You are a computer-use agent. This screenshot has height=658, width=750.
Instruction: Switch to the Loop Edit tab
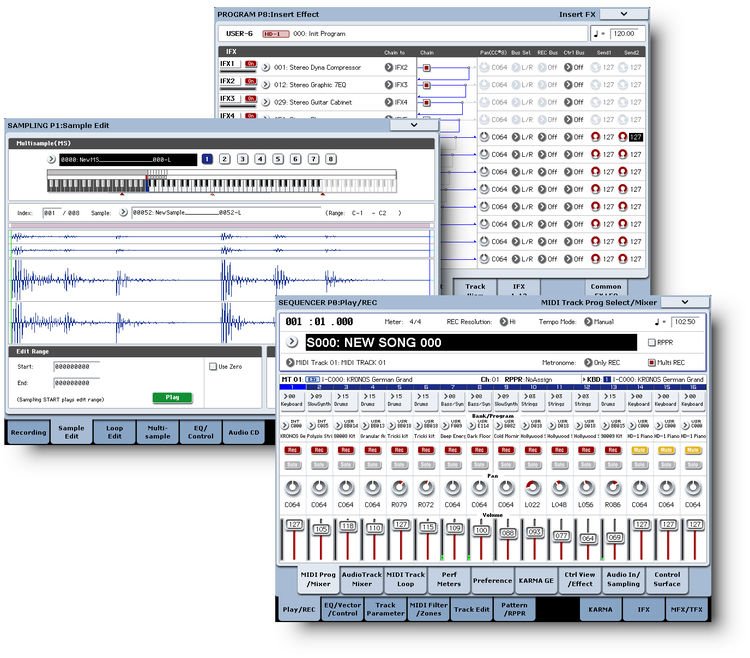pos(115,431)
